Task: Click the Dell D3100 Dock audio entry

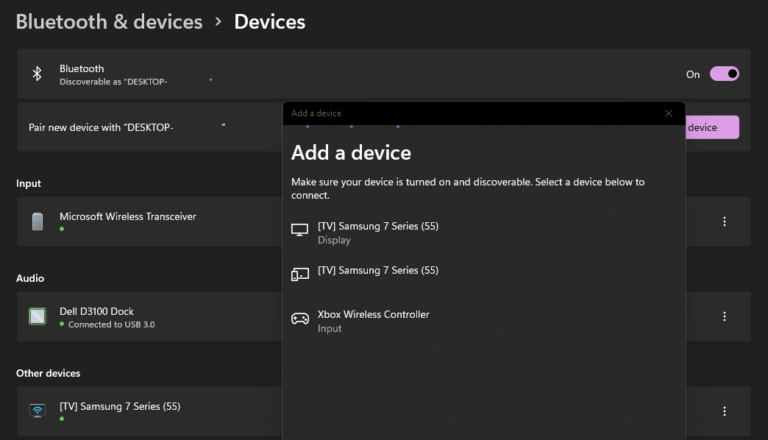Action: [149, 317]
